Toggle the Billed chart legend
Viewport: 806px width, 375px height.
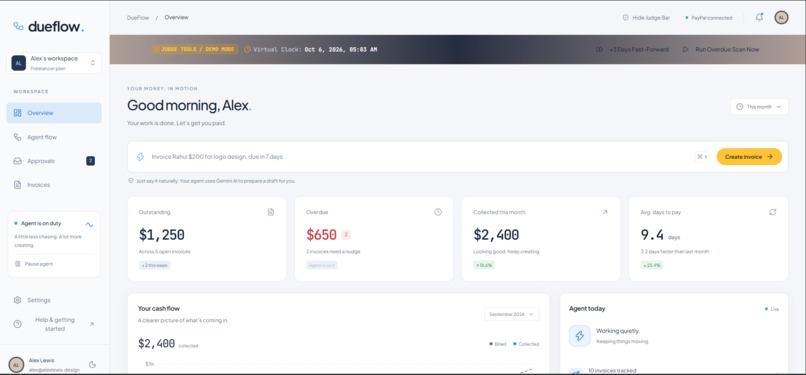click(x=498, y=344)
